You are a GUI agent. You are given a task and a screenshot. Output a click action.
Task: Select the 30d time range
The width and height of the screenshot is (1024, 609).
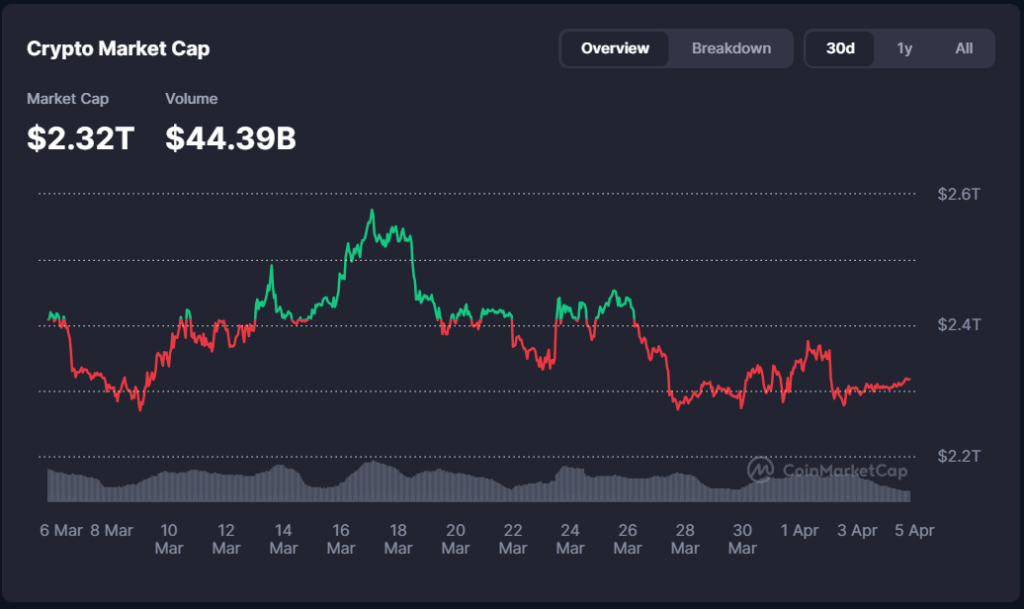840,48
